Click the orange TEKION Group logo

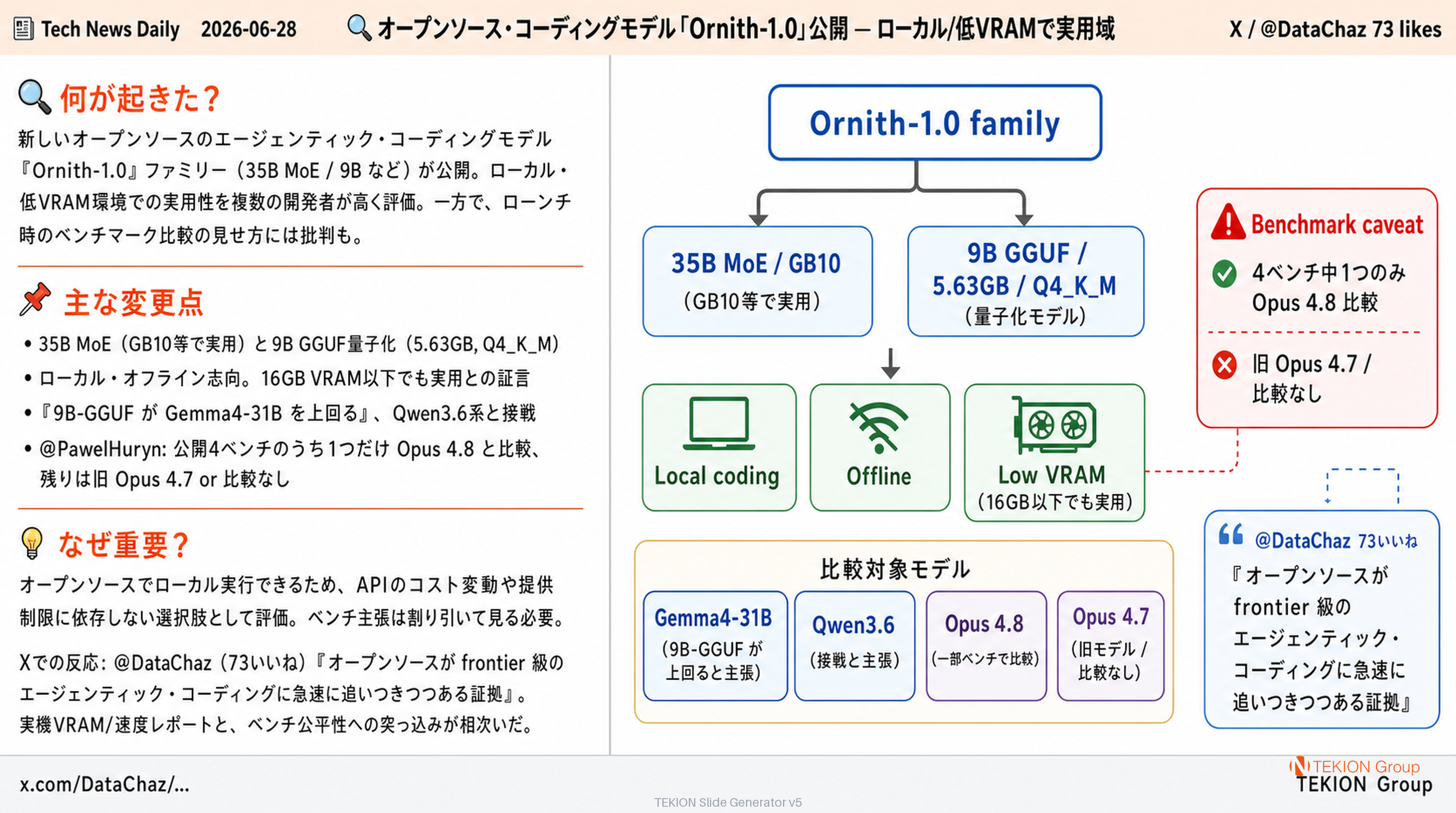1354,766
